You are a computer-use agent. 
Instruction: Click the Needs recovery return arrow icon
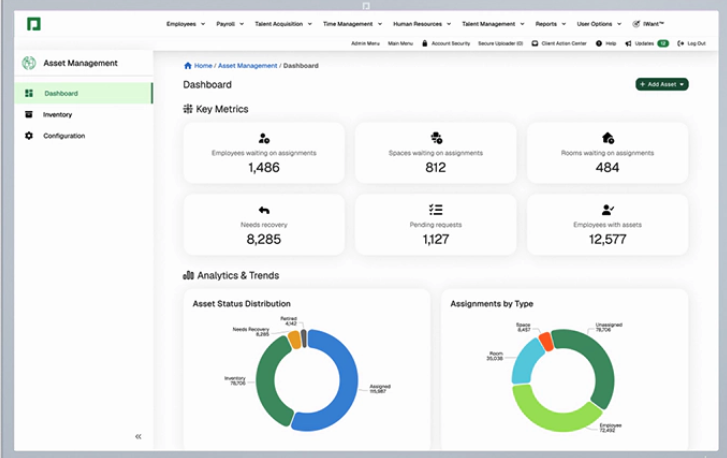coord(264,210)
